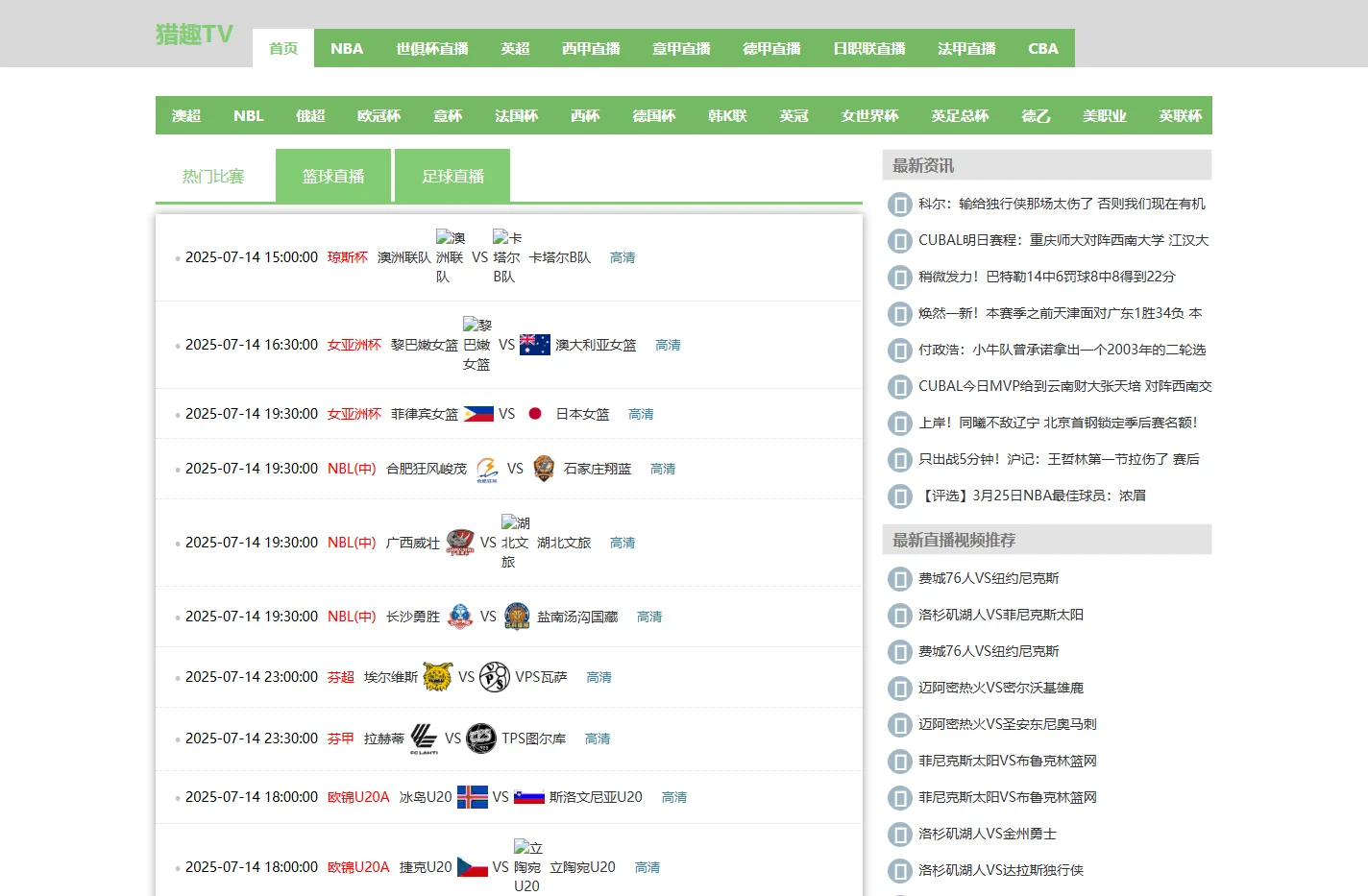
Task: Click the 琼斯杯 league label
Action: [x=348, y=257]
